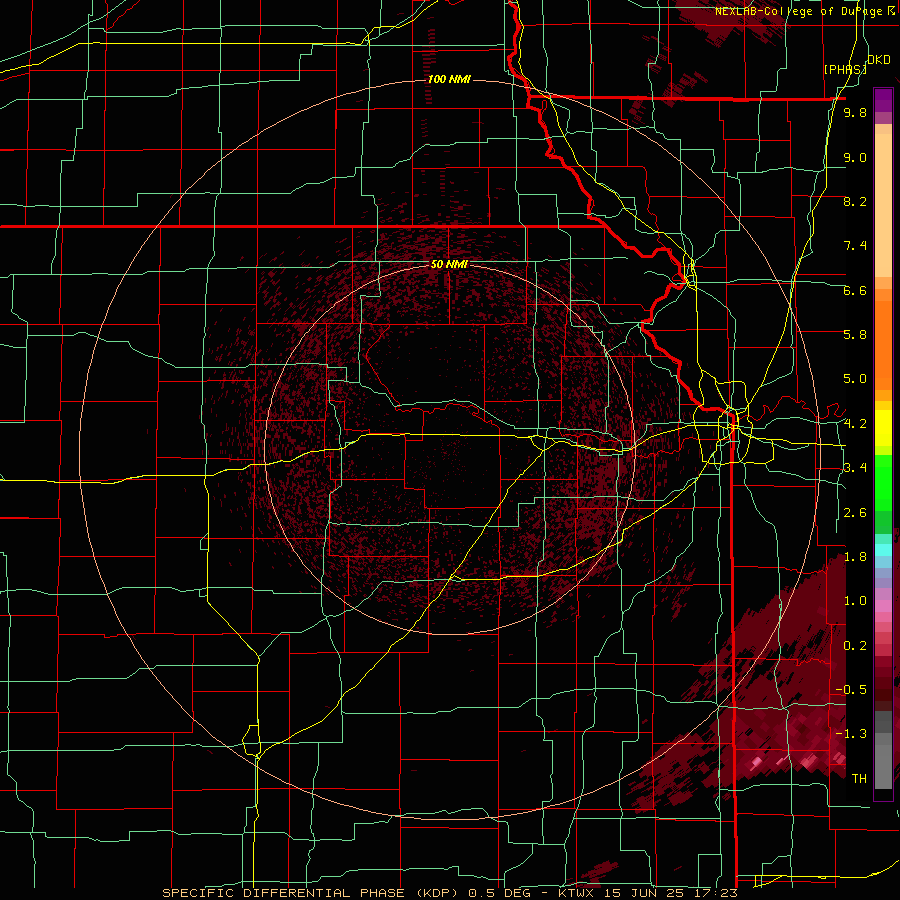Click the 4.2 value on the scale
Screen dimensions: 900x900
tap(855, 424)
